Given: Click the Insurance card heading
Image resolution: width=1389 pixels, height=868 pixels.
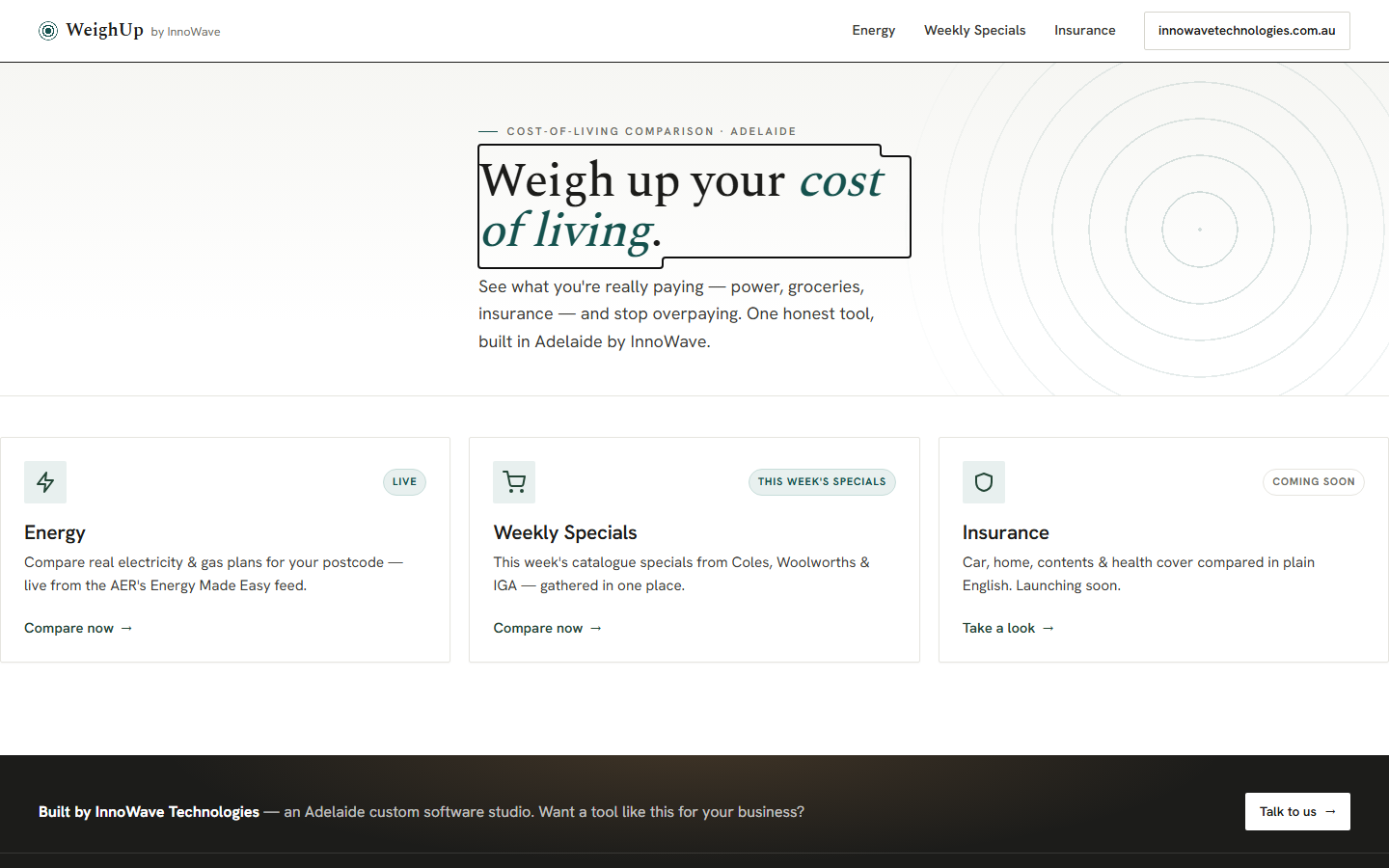Looking at the screenshot, I should 1006,532.
